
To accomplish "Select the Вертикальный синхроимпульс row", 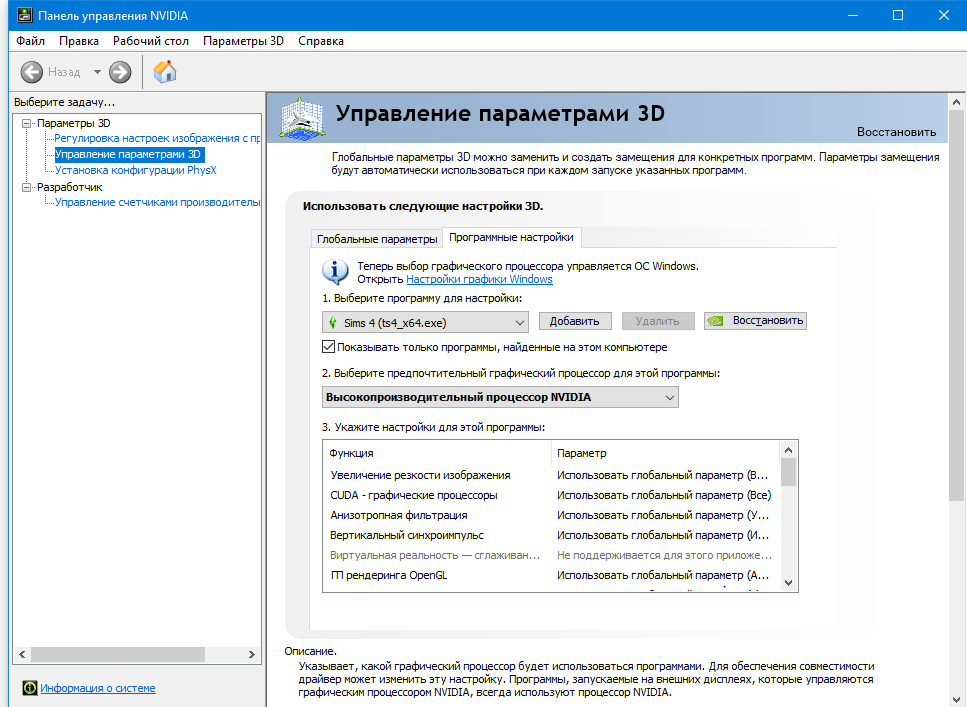I will click(x=550, y=535).
